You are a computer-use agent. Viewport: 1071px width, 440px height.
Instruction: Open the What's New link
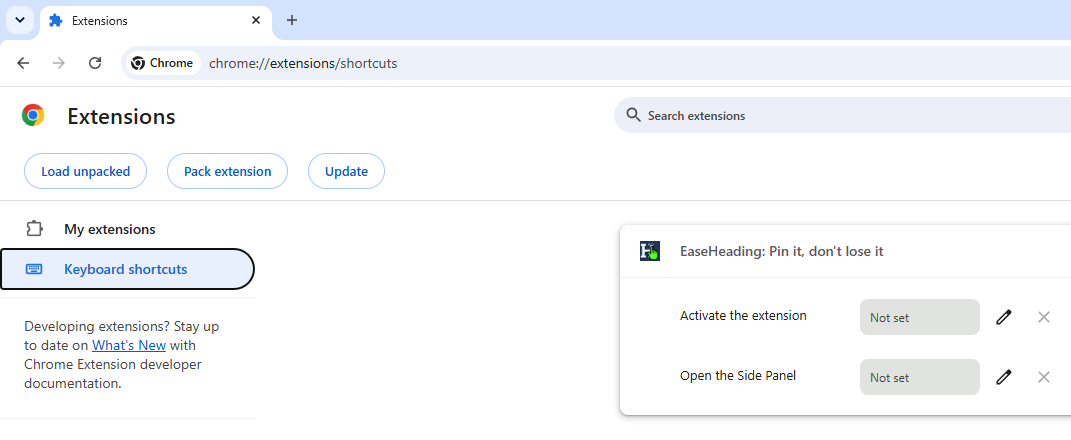tap(129, 345)
